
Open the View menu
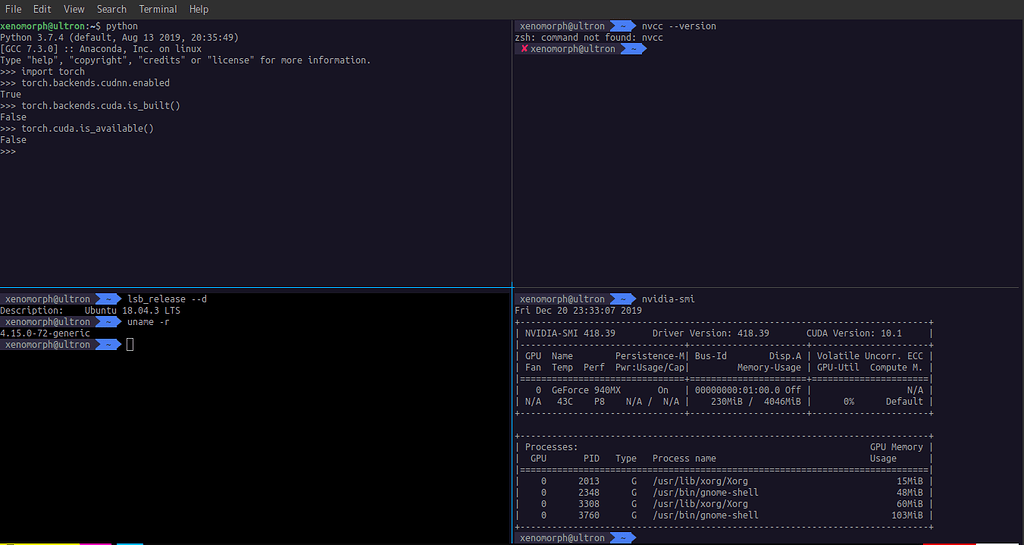(74, 9)
